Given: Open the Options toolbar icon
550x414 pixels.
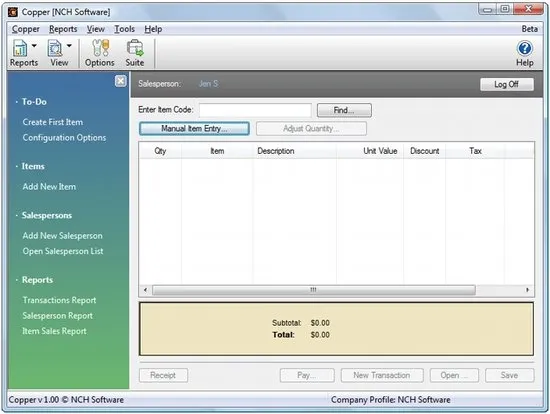Looking at the screenshot, I should [x=100, y=53].
